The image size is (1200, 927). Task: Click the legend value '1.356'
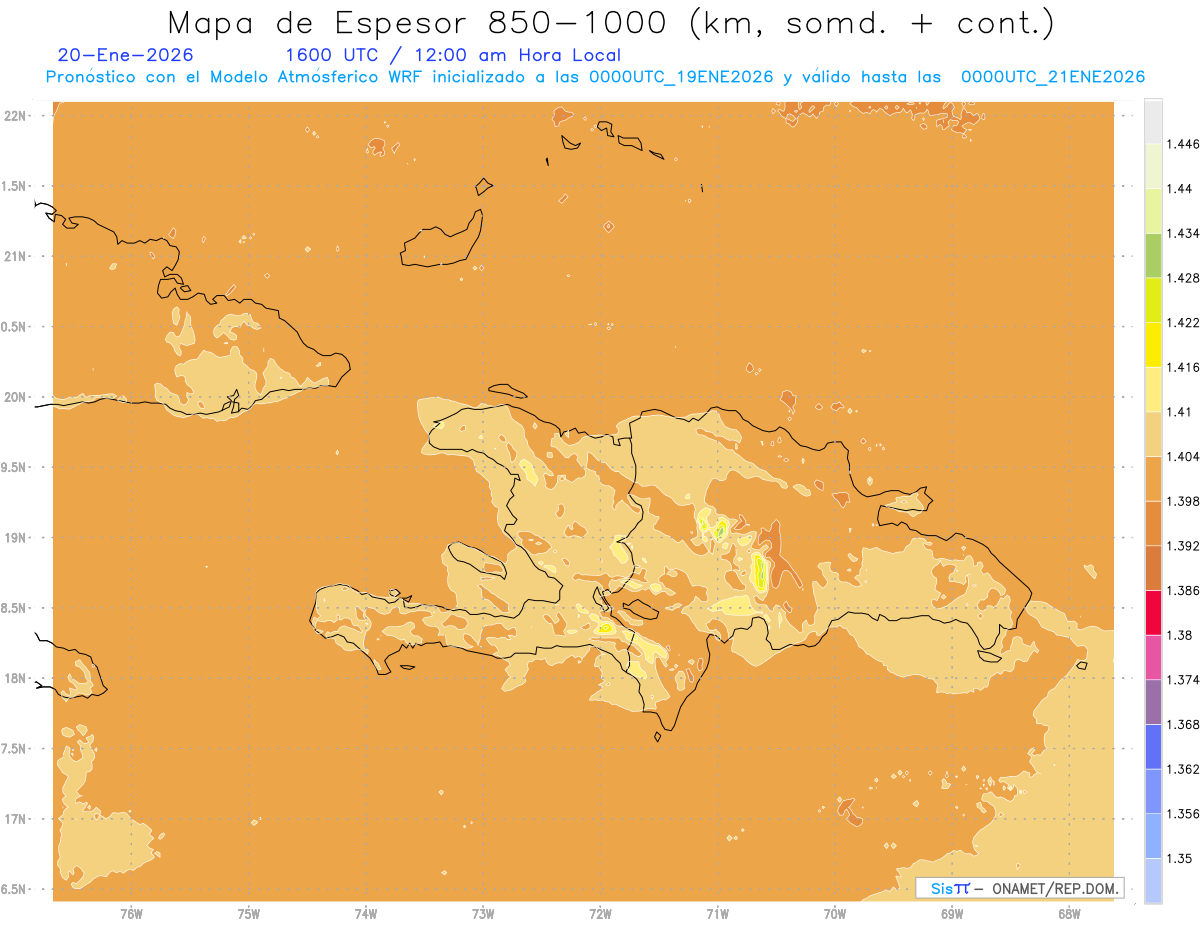(x=1183, y=814)
